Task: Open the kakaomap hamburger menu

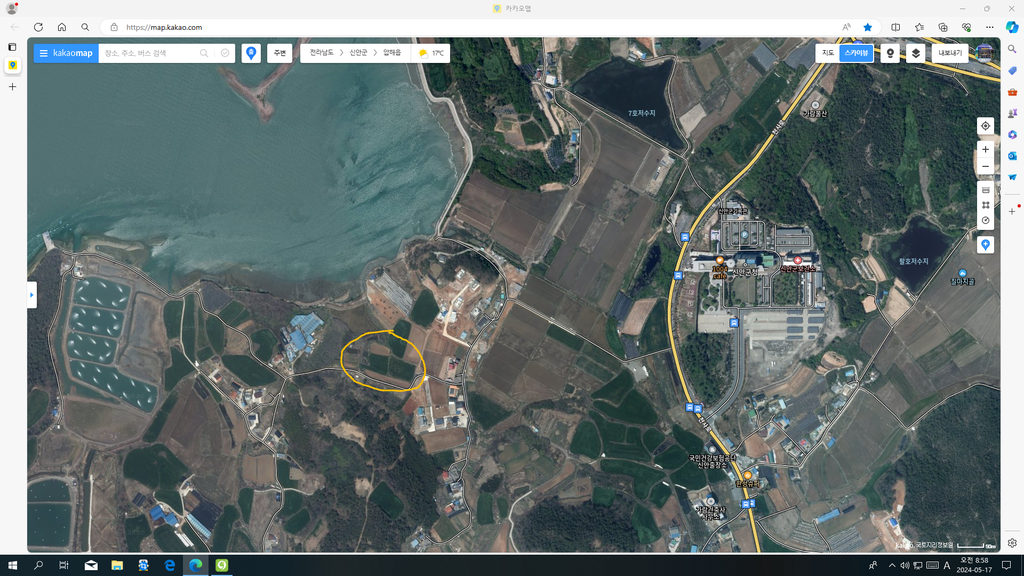Action: pos(43,53)
